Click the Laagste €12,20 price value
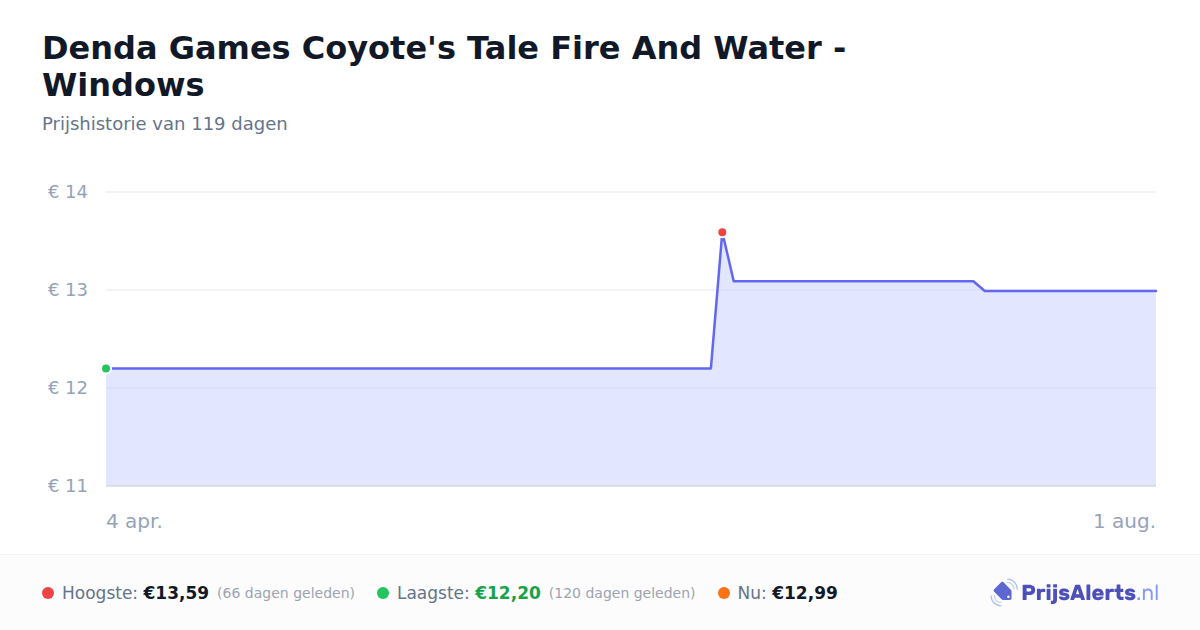This screenshot has height=630, width=1200. pyautogui.click(x=508, y=593)
